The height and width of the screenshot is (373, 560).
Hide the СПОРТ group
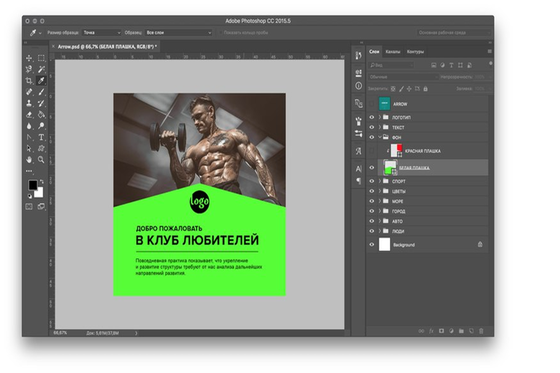[x=372, y=181]
